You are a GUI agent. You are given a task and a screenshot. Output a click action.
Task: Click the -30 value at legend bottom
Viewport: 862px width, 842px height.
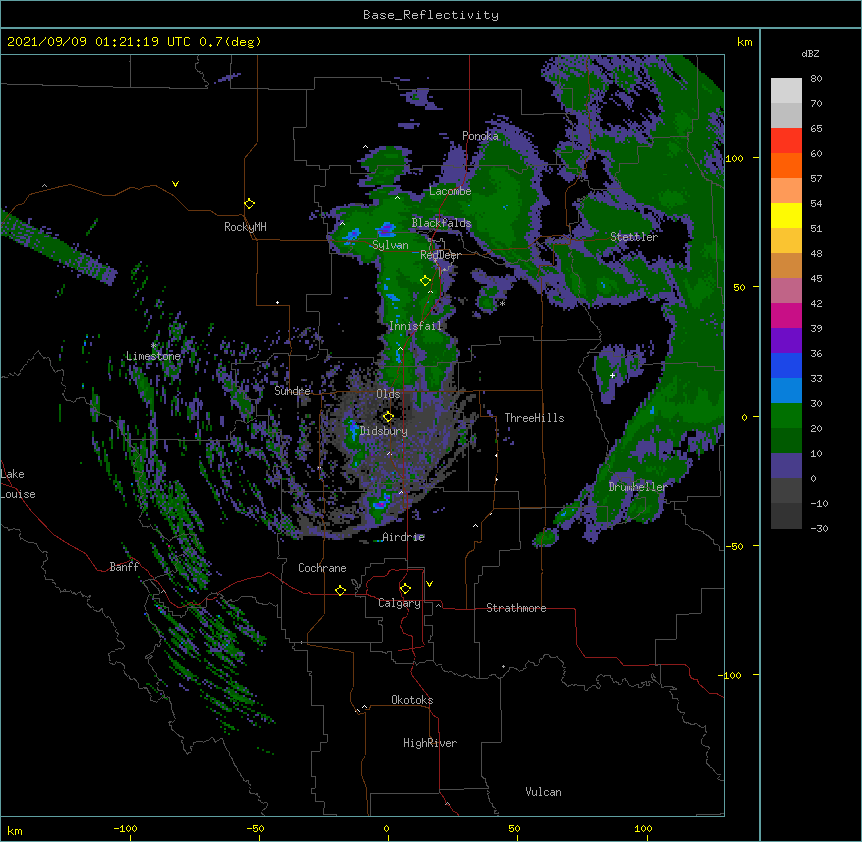(819, 529)
